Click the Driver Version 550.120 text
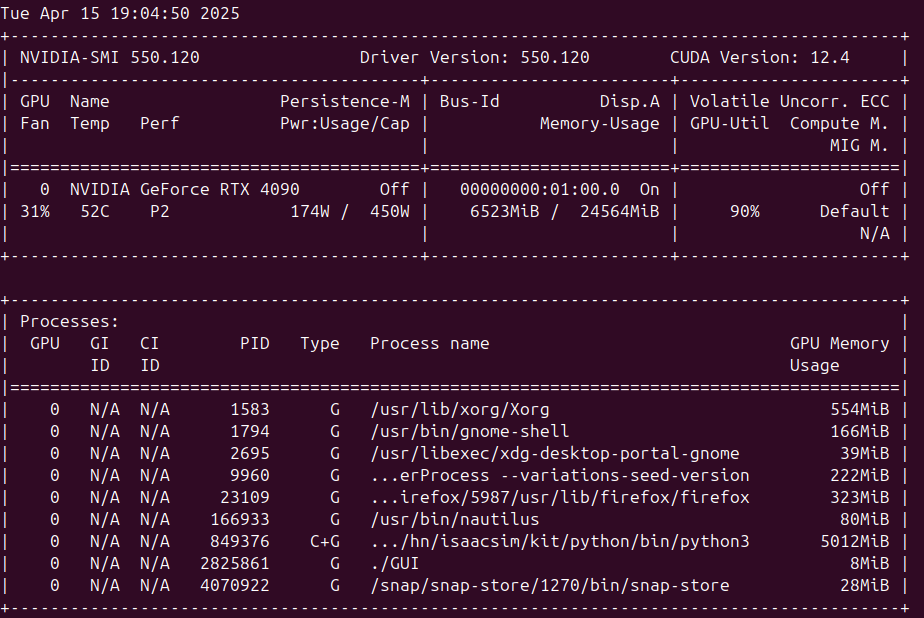 (x=474, y=58)
